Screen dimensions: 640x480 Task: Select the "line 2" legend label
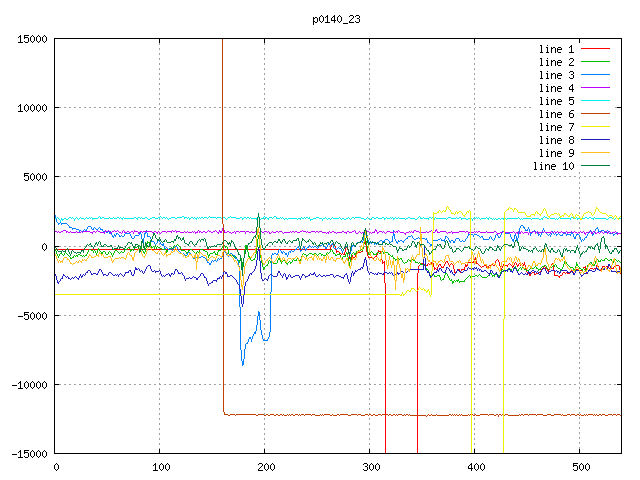tap(556, 62)
